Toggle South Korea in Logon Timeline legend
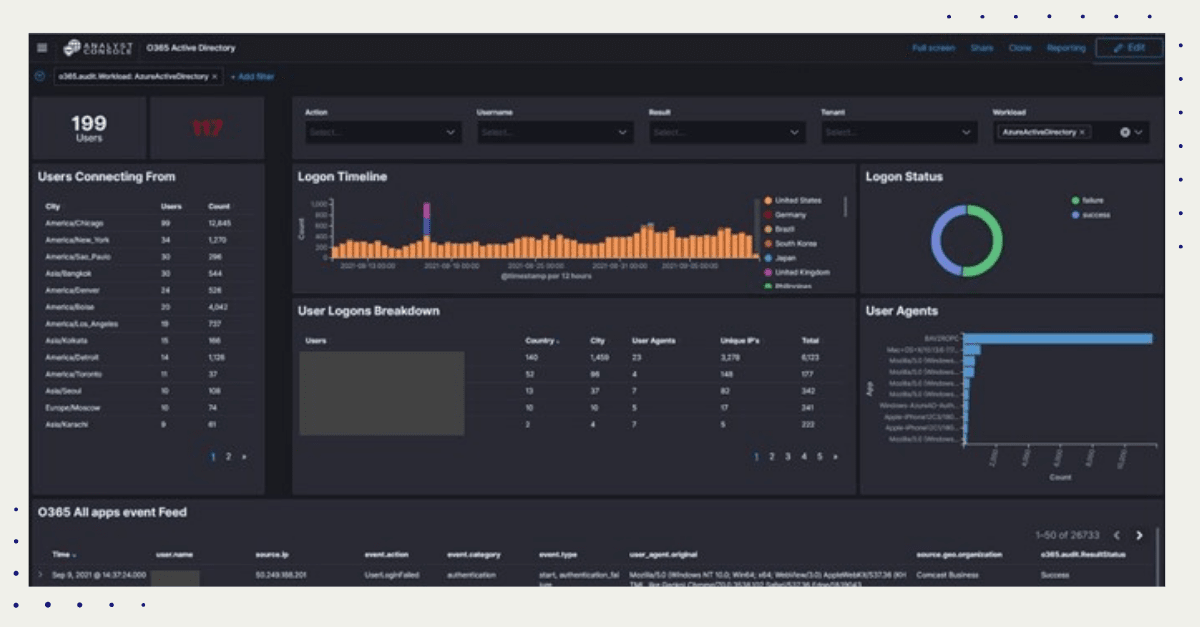 tap(790, 243)
